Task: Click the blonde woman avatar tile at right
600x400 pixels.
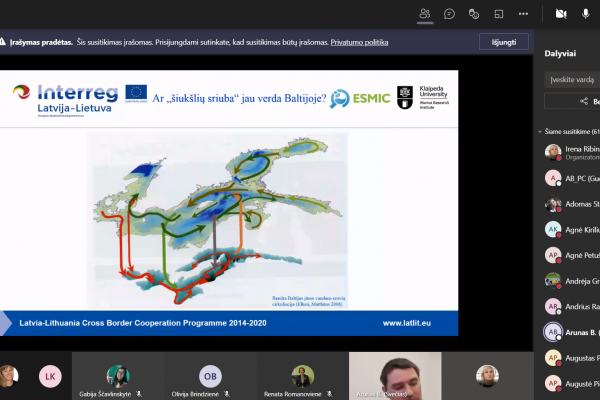Action: 487,376
